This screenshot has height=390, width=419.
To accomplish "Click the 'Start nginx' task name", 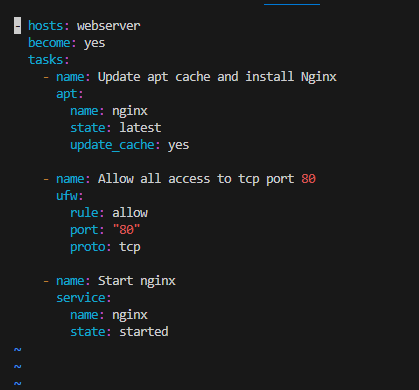I will [x=137, y=281].
